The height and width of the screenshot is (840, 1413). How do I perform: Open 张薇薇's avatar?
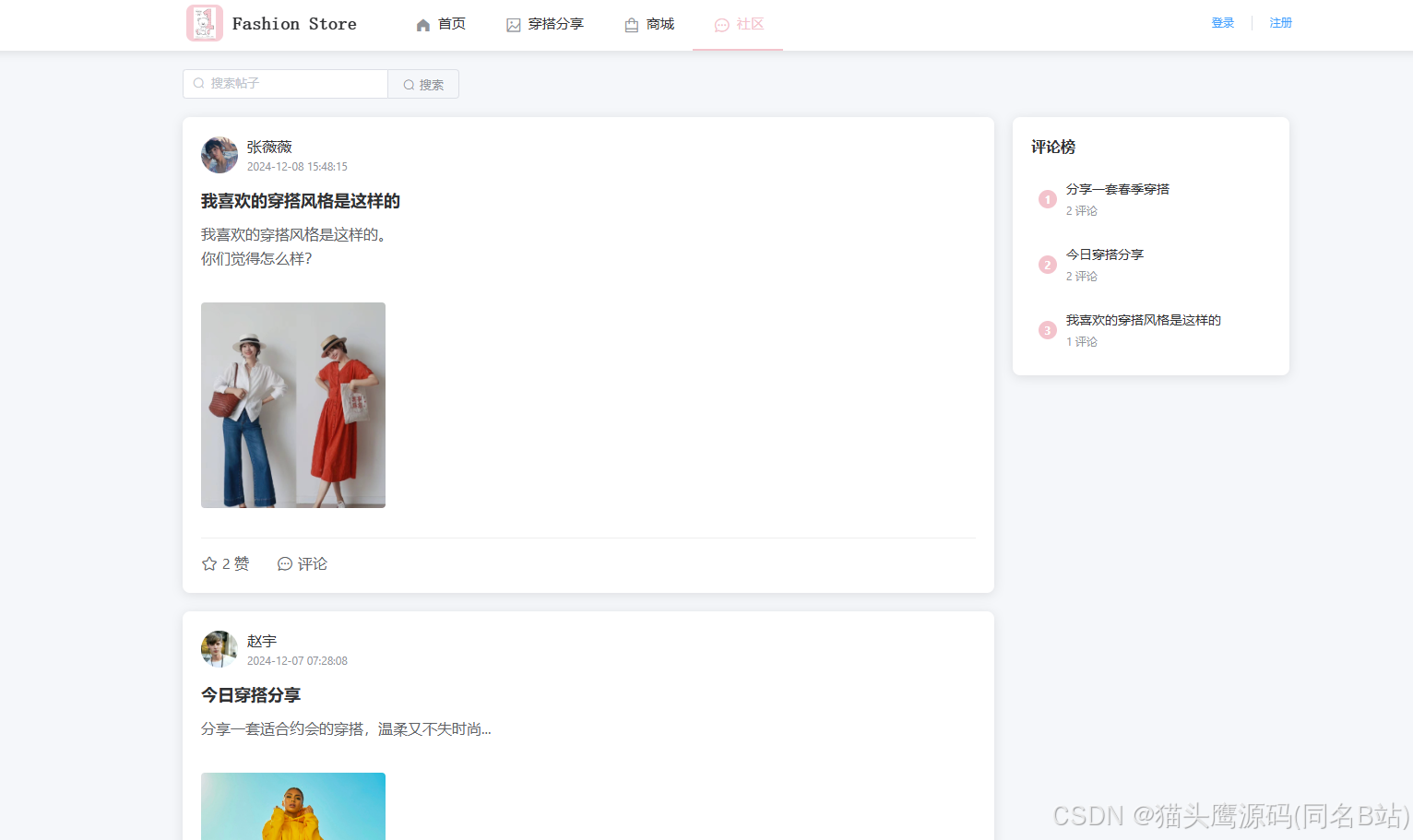tap(220, 155)
